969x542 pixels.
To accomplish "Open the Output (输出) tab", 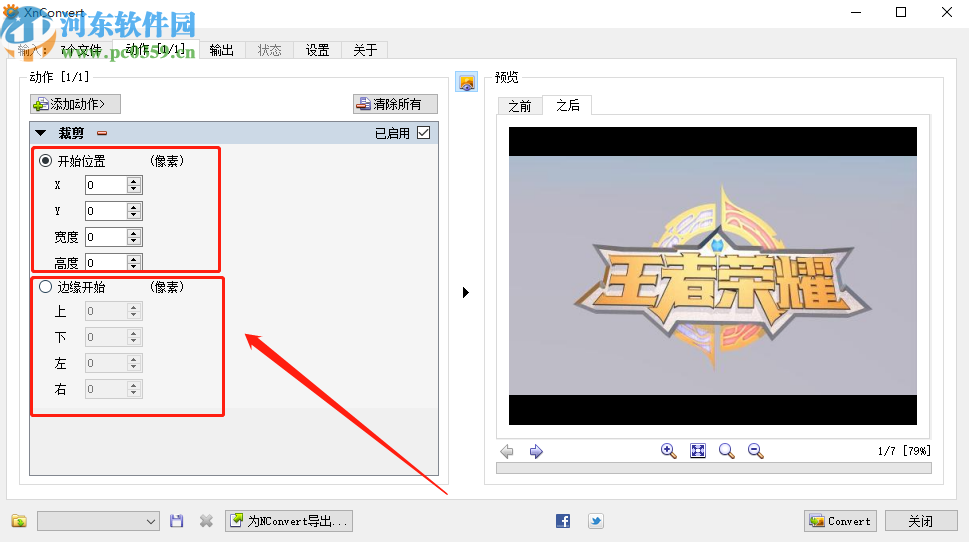I will click(x=222, y=50).
